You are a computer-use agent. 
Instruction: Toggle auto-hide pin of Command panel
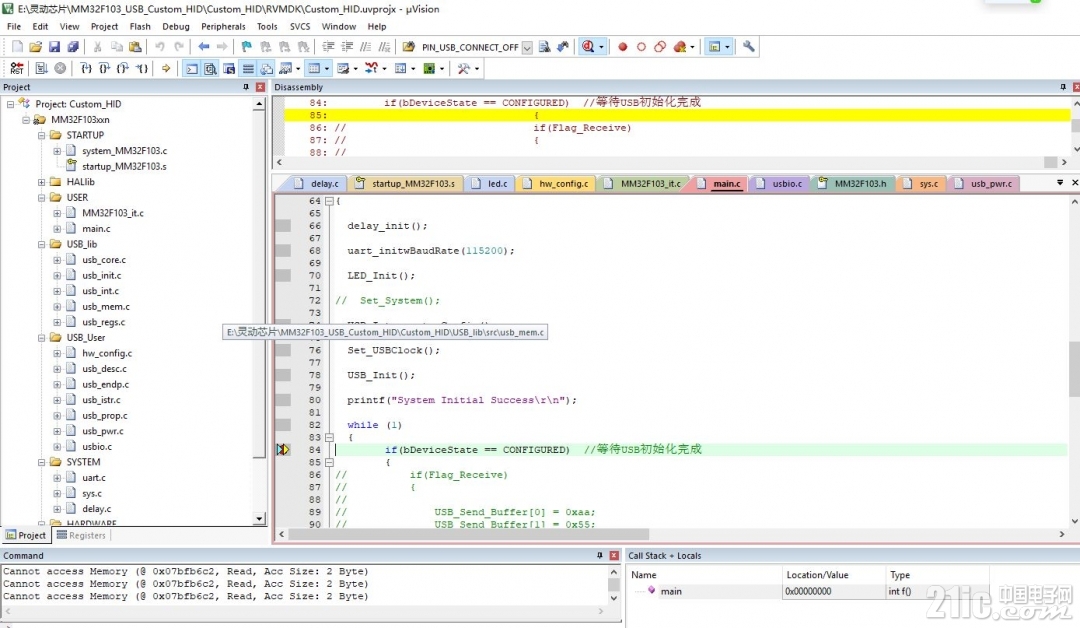pos(600,555)
